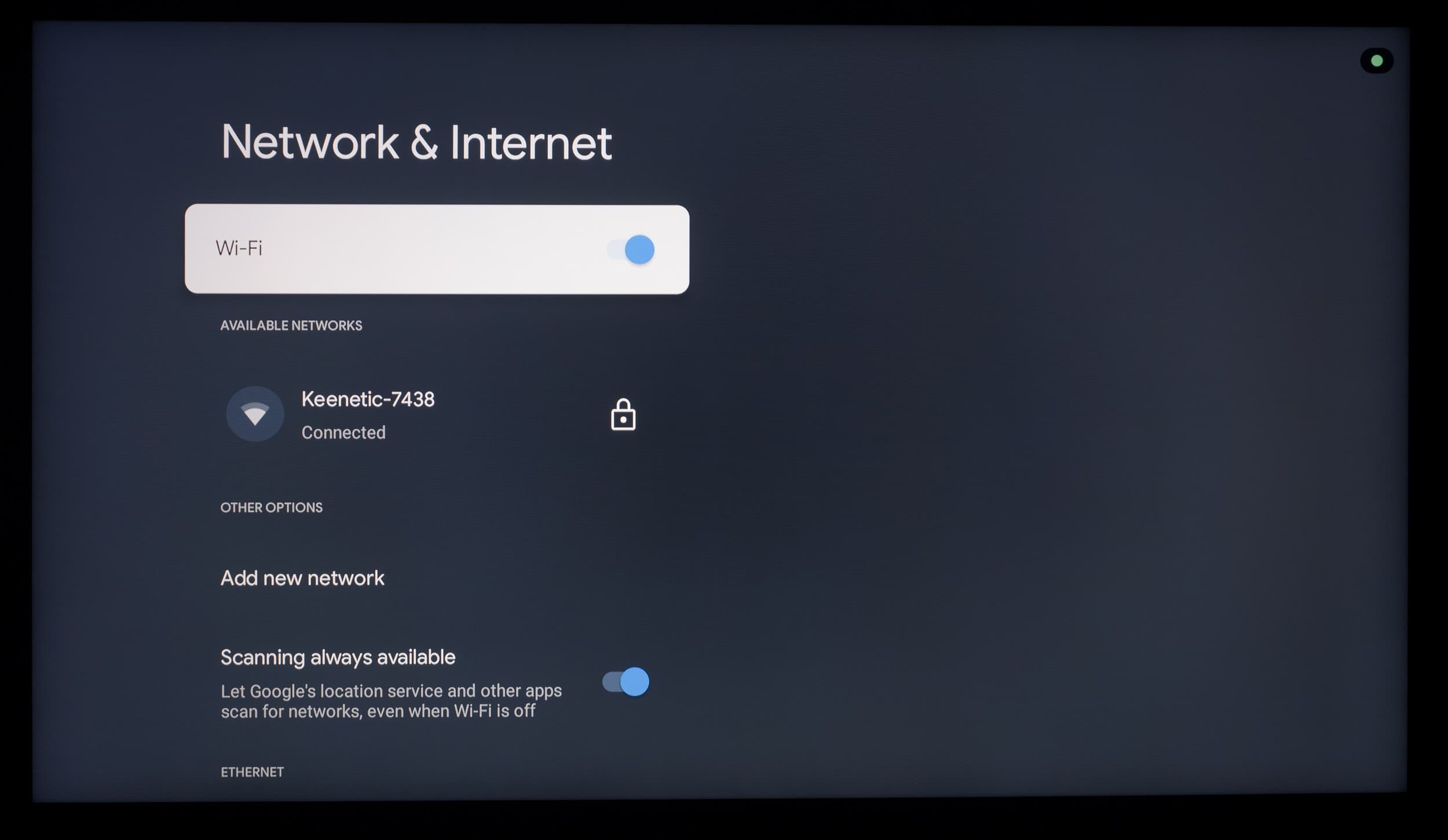Click the OTHER OPTIONS section header

pos(272,507)
